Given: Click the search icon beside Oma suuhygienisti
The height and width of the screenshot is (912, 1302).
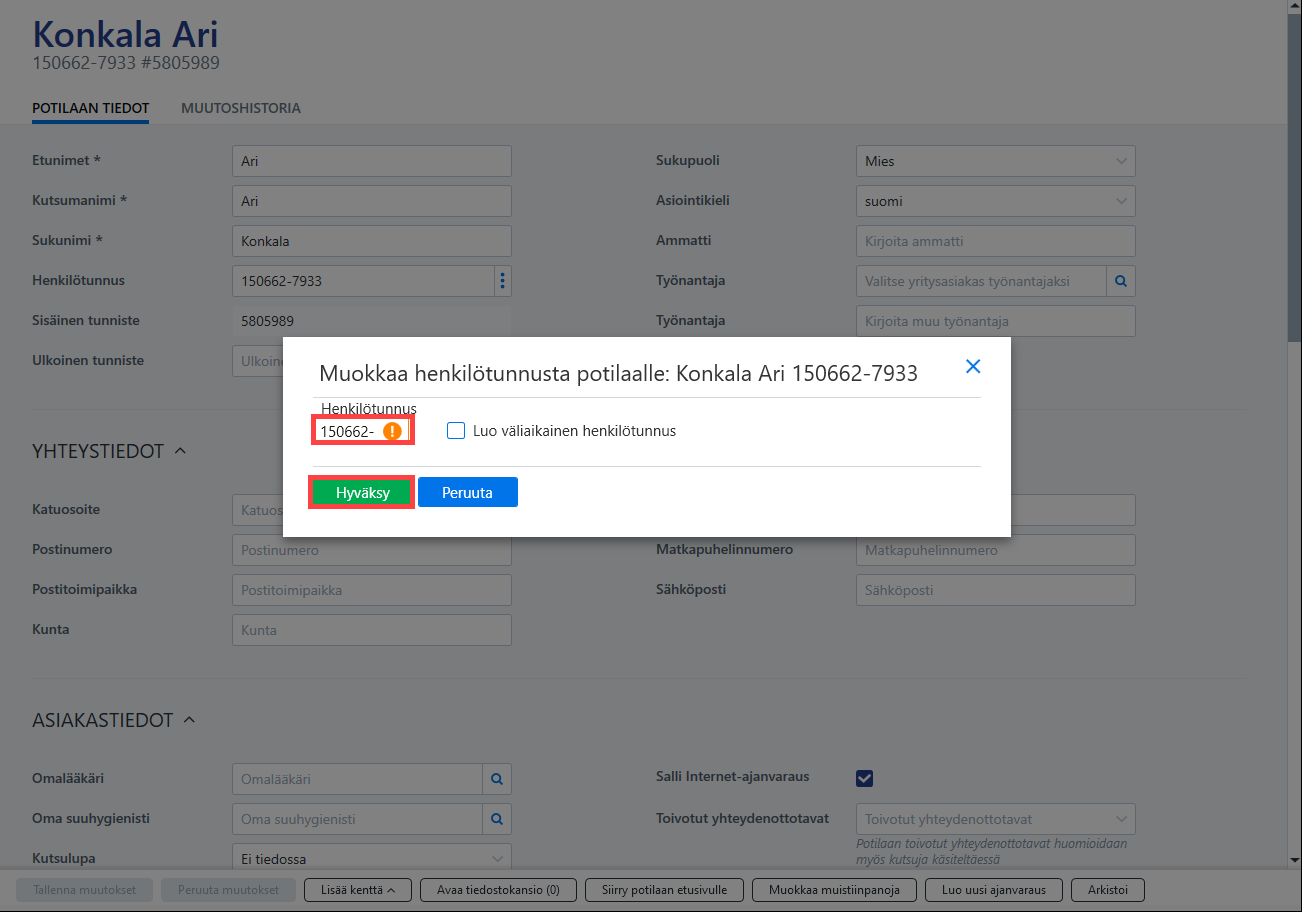Looking at the screenshot, I should pos(497,819).
